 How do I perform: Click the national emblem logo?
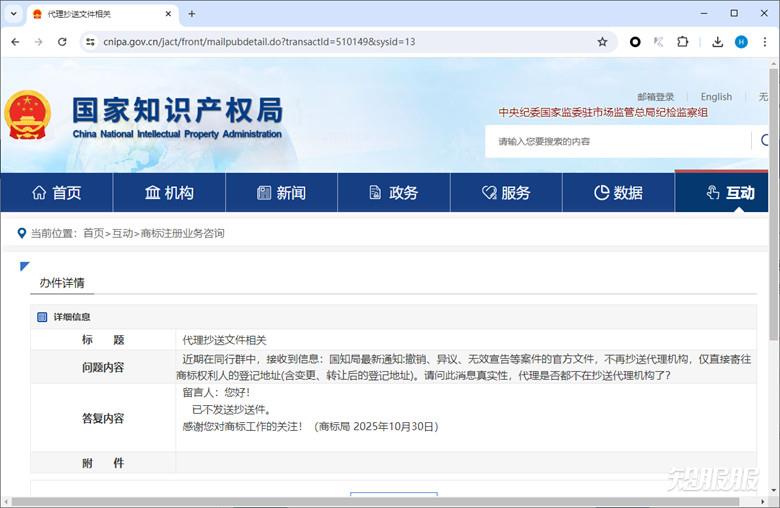pyautogui.click(x=27, y=115)
